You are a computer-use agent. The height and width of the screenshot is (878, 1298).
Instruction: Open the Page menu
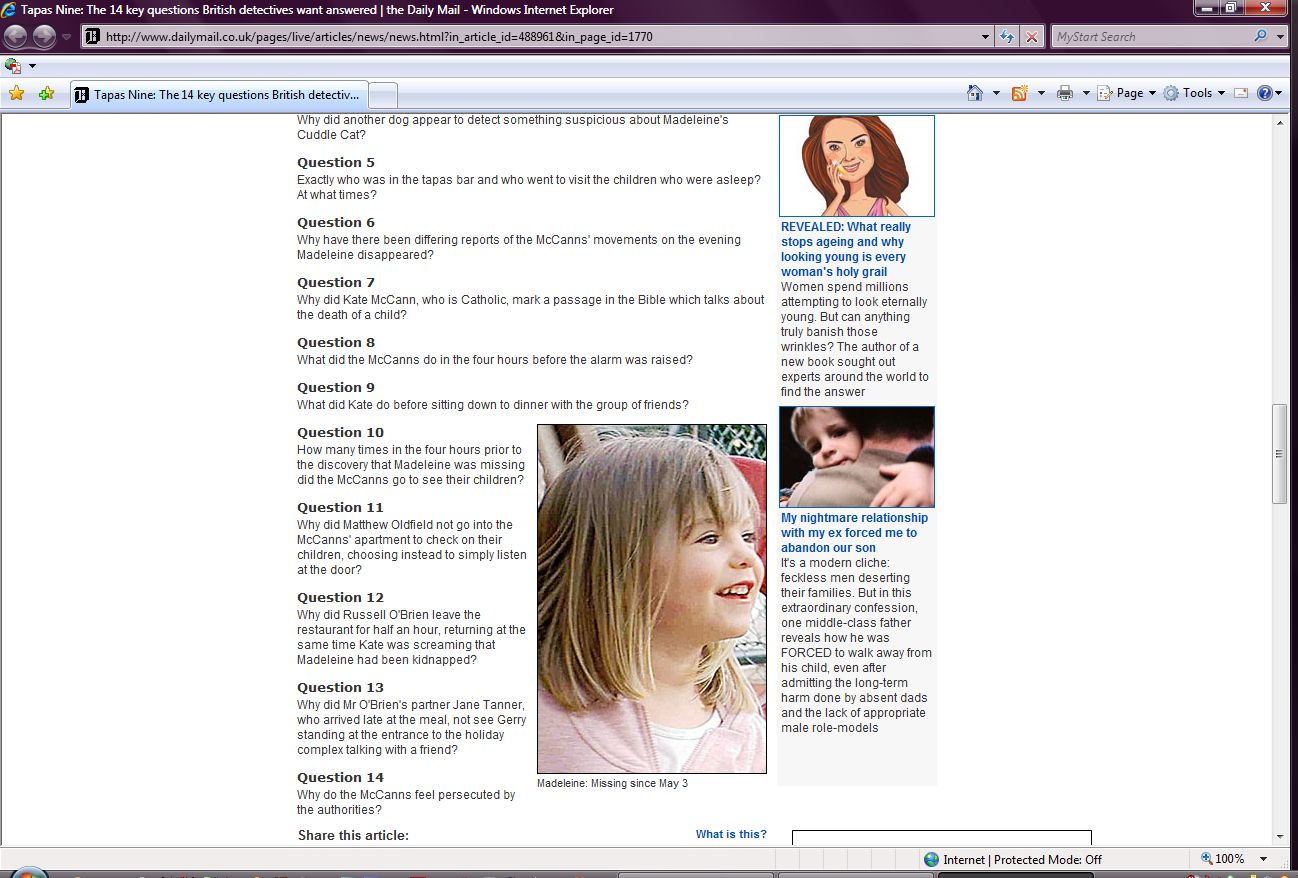[1129, 93]
